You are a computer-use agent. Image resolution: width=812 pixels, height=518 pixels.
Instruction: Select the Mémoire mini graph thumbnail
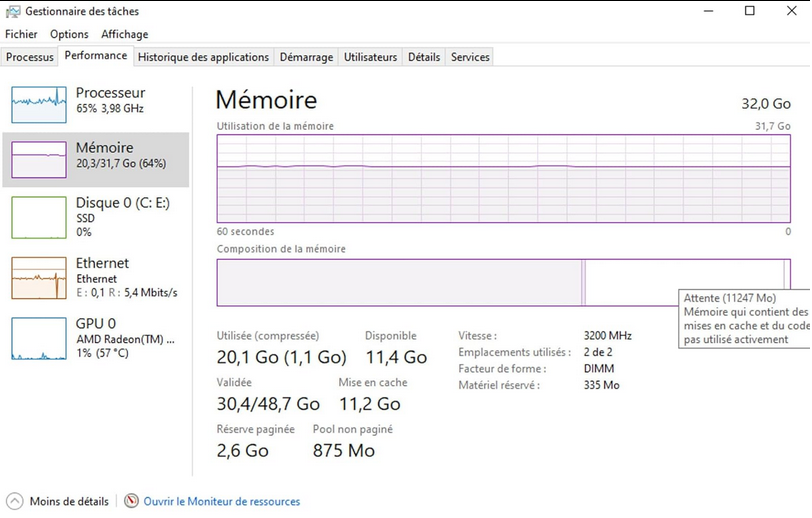[x=38, y=159]
